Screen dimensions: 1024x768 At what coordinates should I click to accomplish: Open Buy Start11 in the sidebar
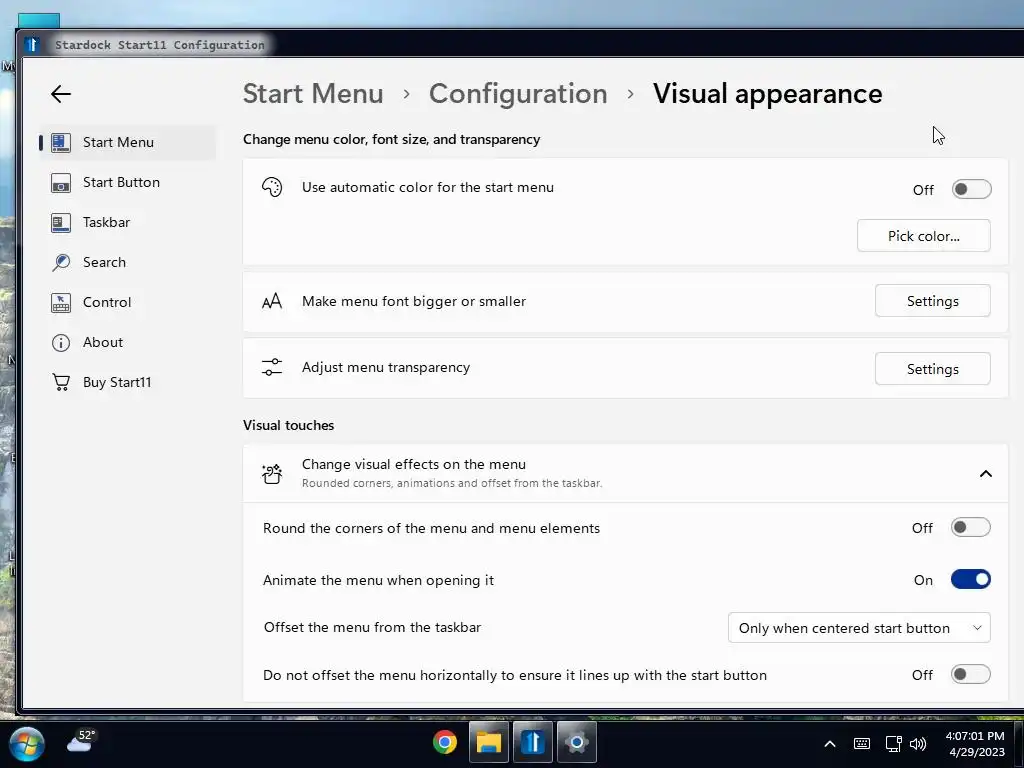(x=127, y=383)
